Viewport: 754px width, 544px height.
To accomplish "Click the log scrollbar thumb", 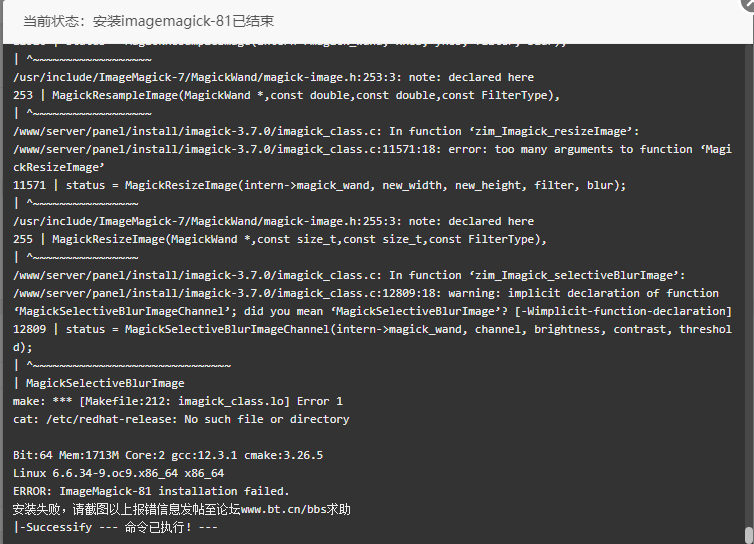I will click(x=749, y=535).
